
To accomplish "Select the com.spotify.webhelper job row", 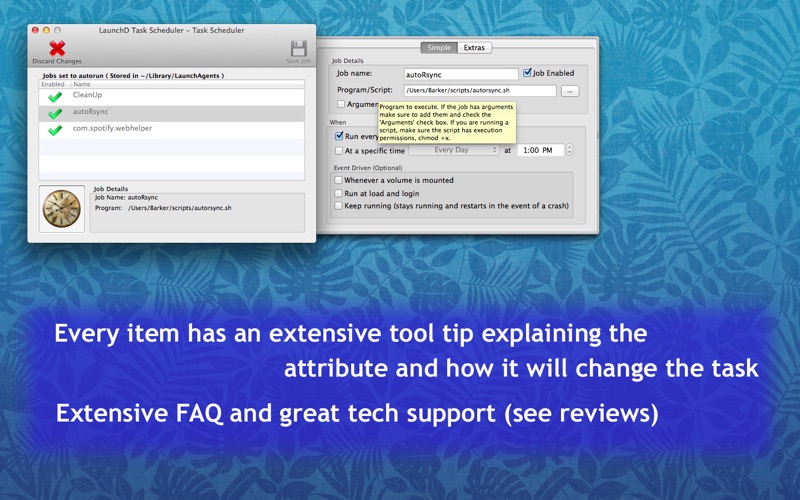I will click(170, 130).
